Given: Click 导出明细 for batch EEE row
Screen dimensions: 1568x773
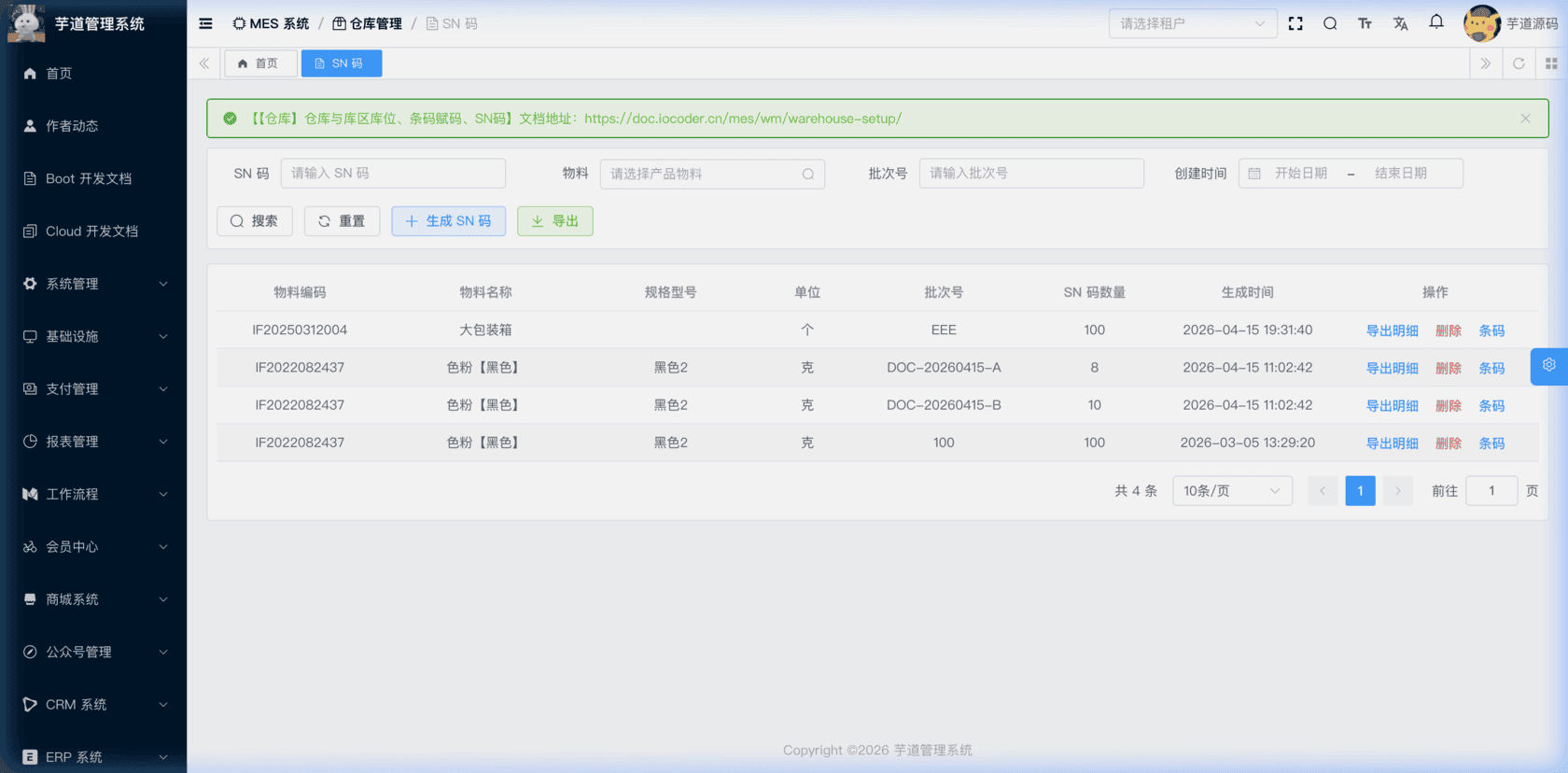Looking at the screenshot, I should coord(1393,330).
